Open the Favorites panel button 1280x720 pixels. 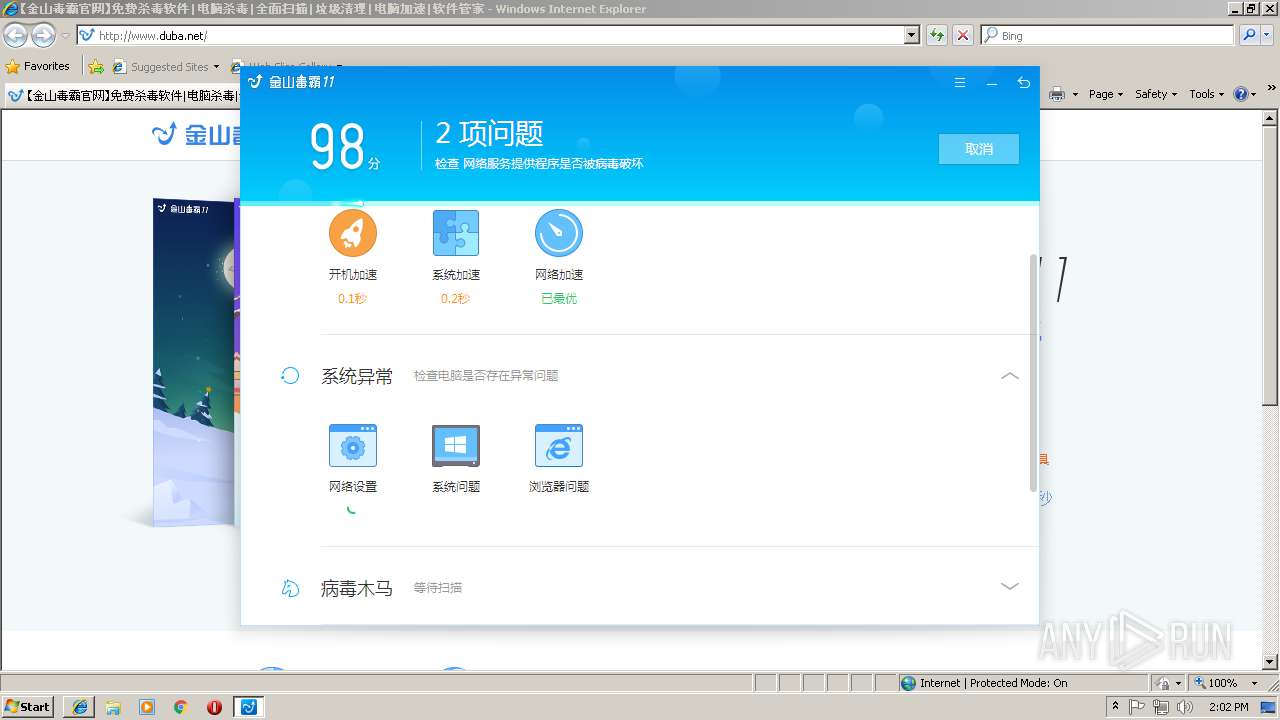point(38,66)
